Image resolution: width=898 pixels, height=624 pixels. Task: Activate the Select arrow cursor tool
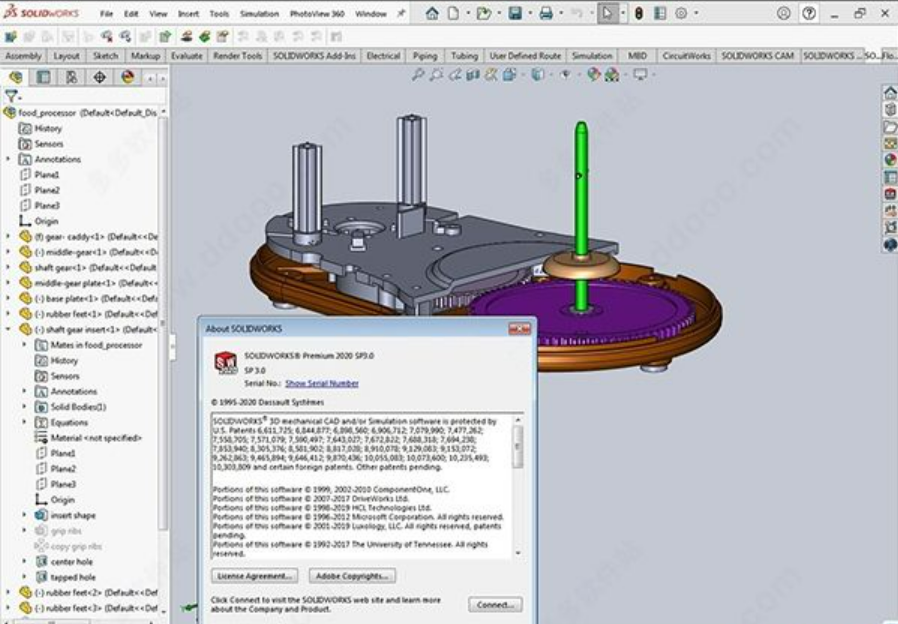(607, 13)
